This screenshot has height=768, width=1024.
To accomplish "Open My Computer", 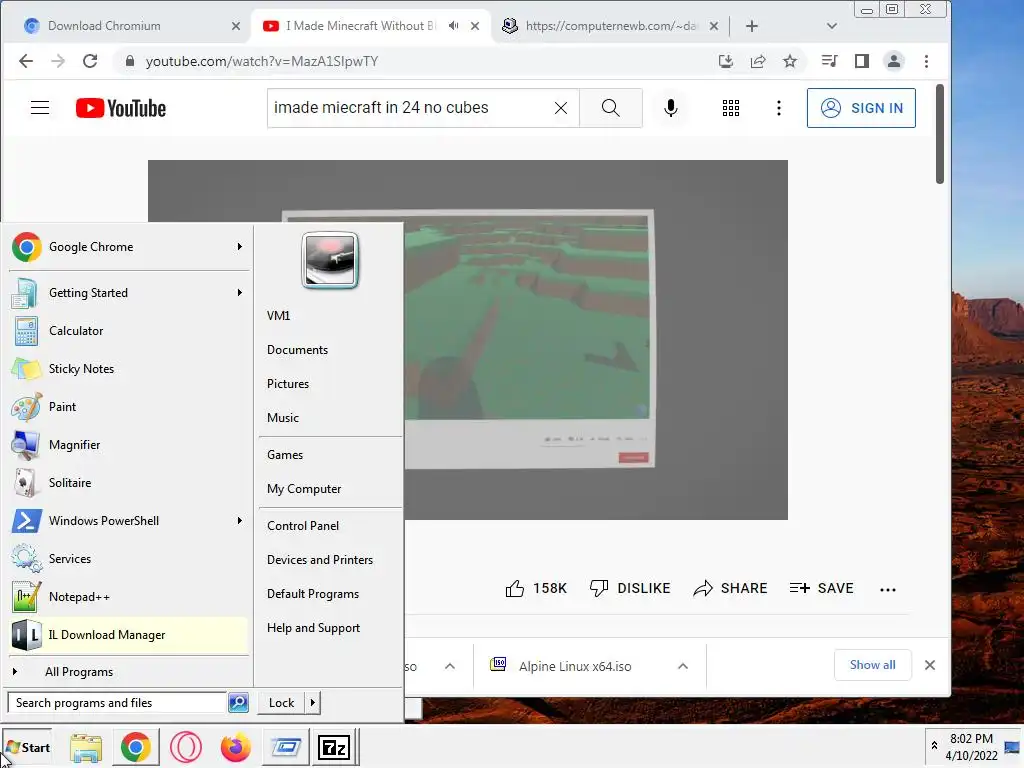I will click(x=304, y=489).
